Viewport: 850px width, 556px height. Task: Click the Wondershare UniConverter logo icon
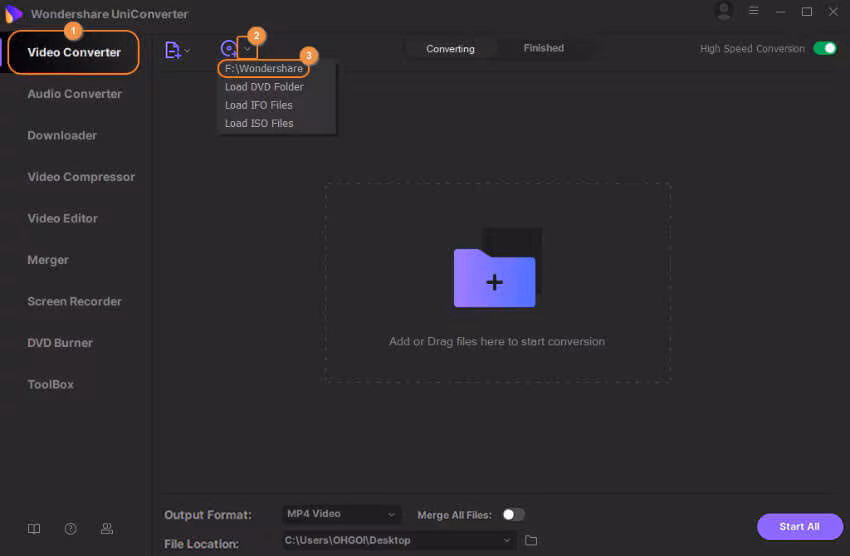click(x=13, y=14)
